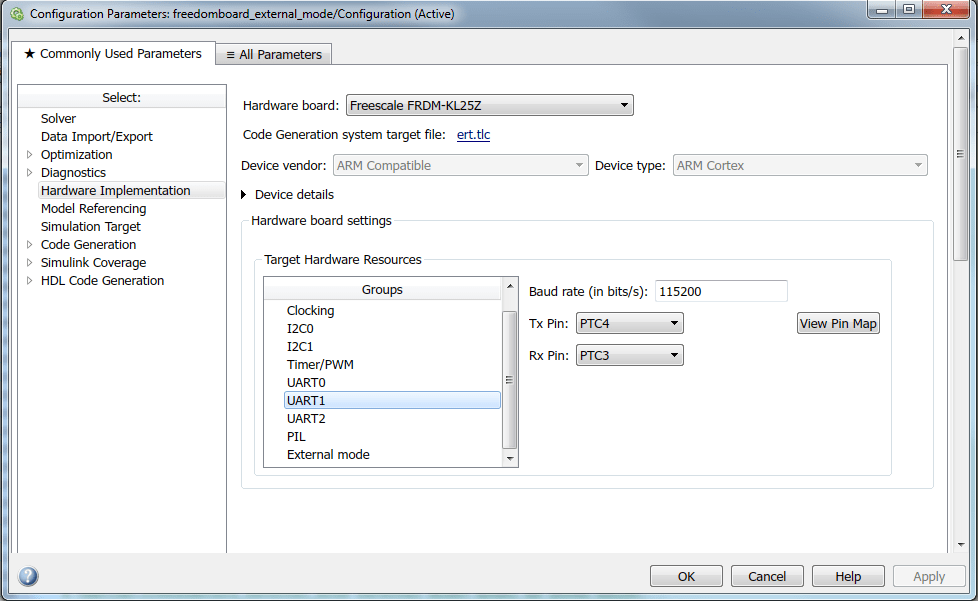978x601 pixels.
Task: Click the Groups list scrollbar down arrow
Action: (510, 458)
